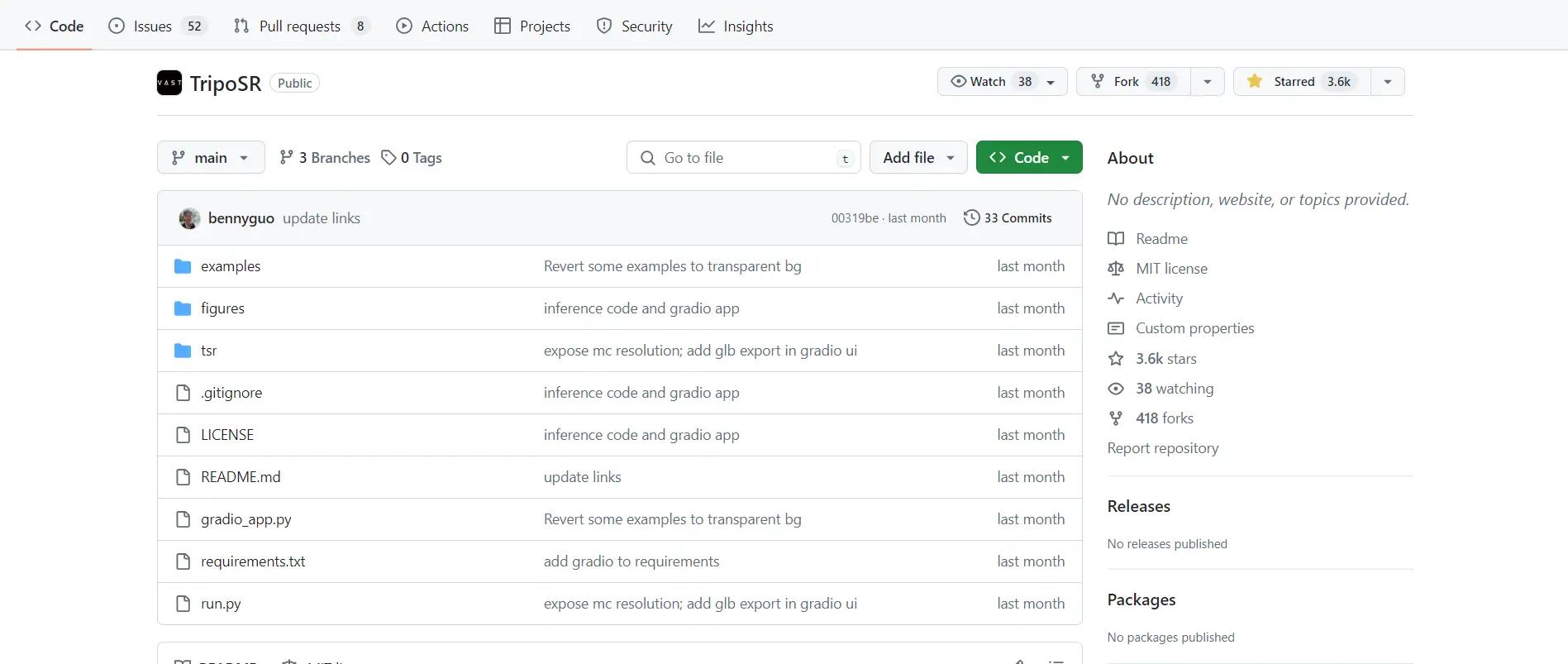Expand the Fork dropdown arrow
This screenshot has width=1568, height=664.
tap(1208, 81)
